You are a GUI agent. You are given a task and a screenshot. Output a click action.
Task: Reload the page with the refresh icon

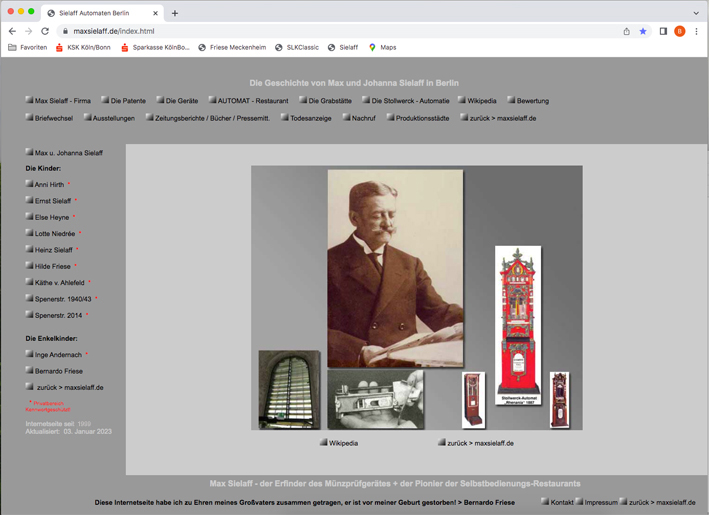click(x=45, y=31)
